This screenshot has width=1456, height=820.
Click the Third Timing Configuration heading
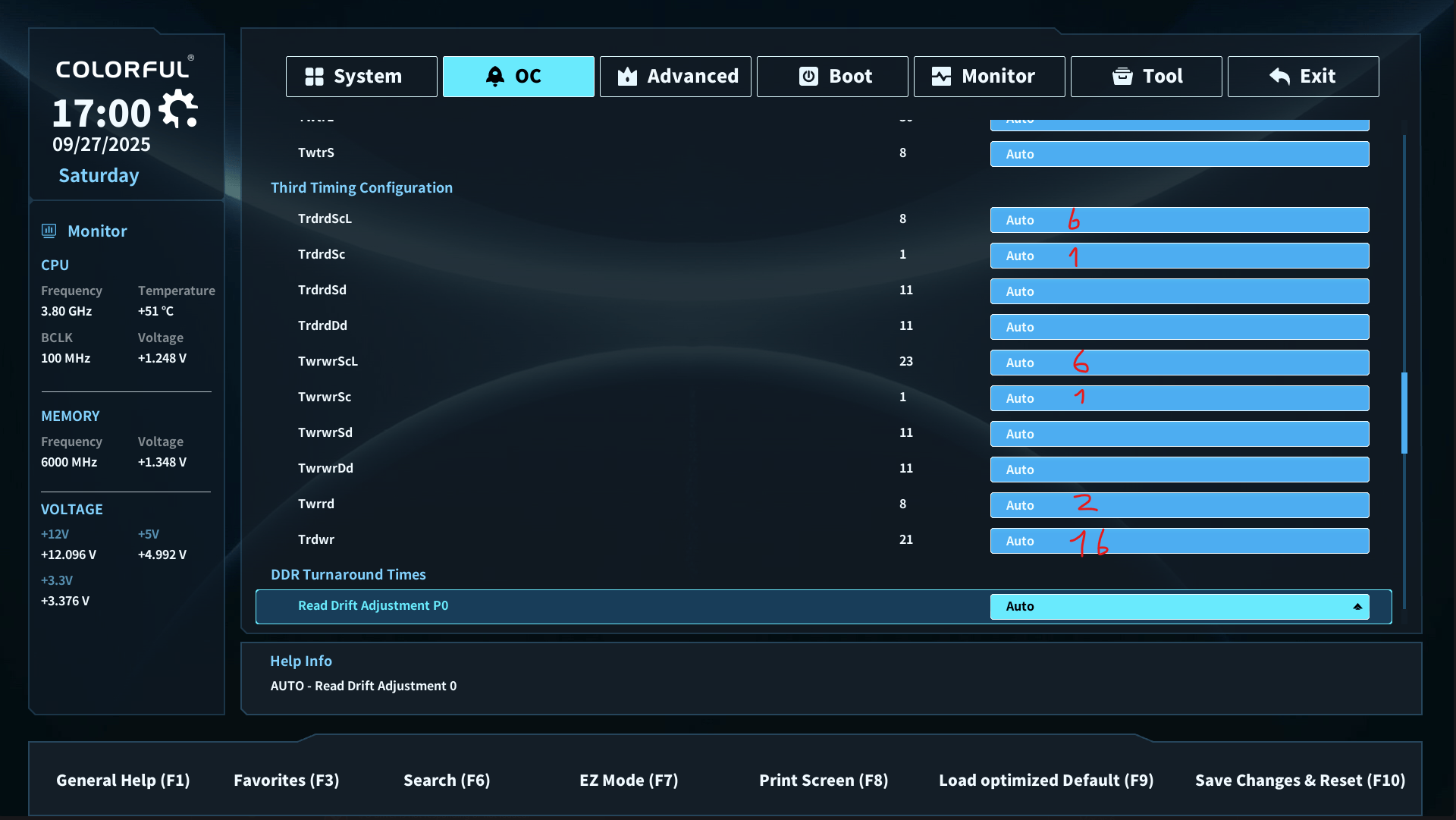(362, 187)
